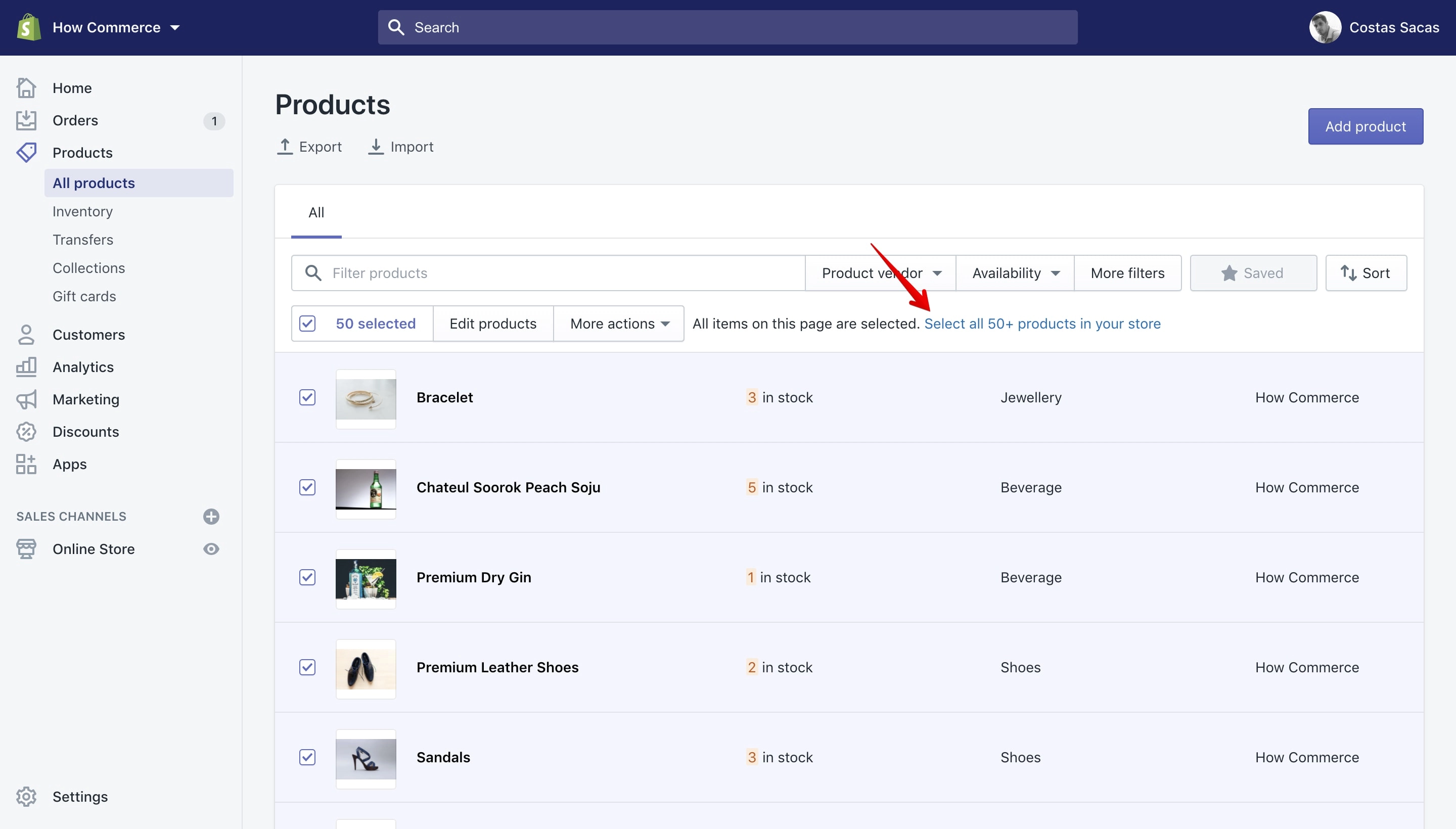The height and width of the screenshot is (829, 1456).
Task: Open Costas Sacas avatar picture
Action: 1325,27
